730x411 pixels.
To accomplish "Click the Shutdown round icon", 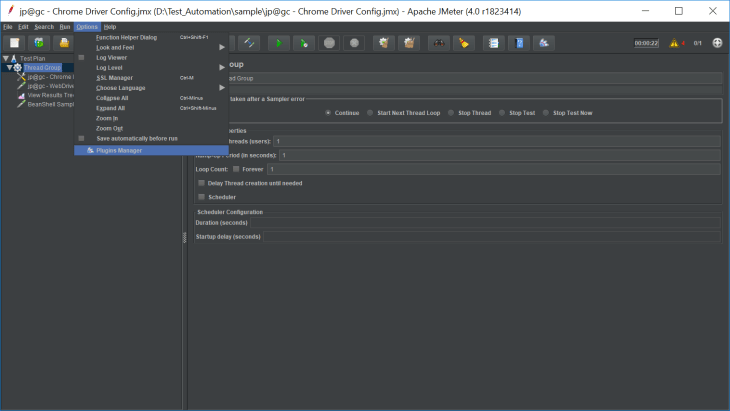I will 354,43.
